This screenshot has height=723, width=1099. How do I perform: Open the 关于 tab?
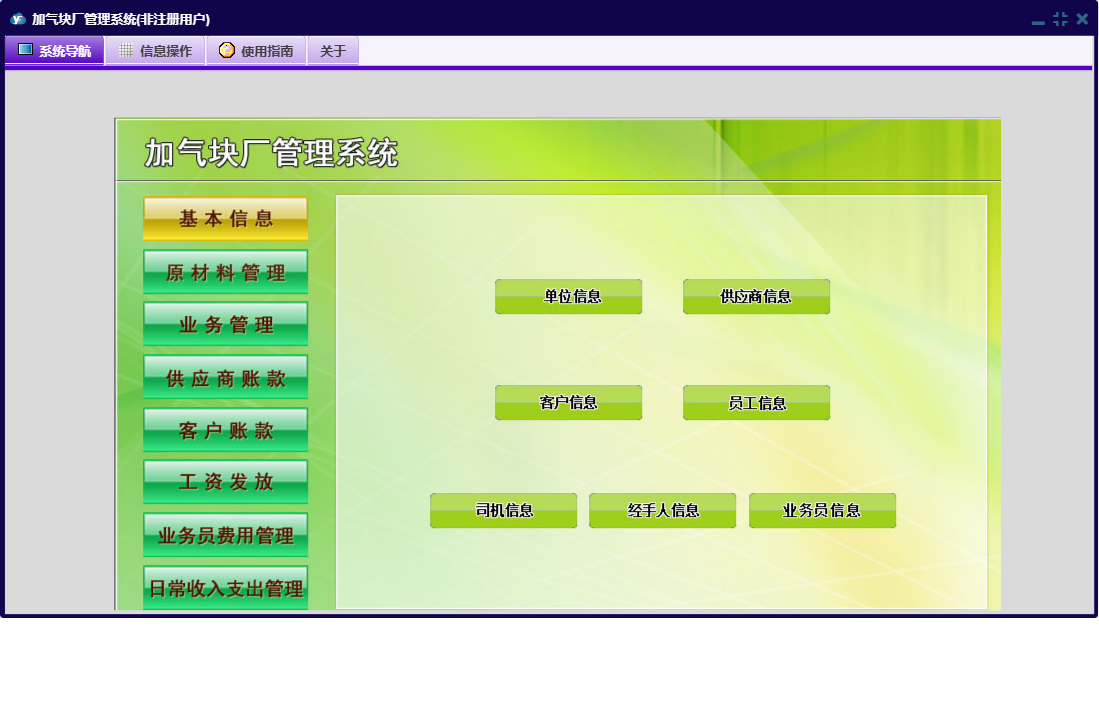[333, 50]
